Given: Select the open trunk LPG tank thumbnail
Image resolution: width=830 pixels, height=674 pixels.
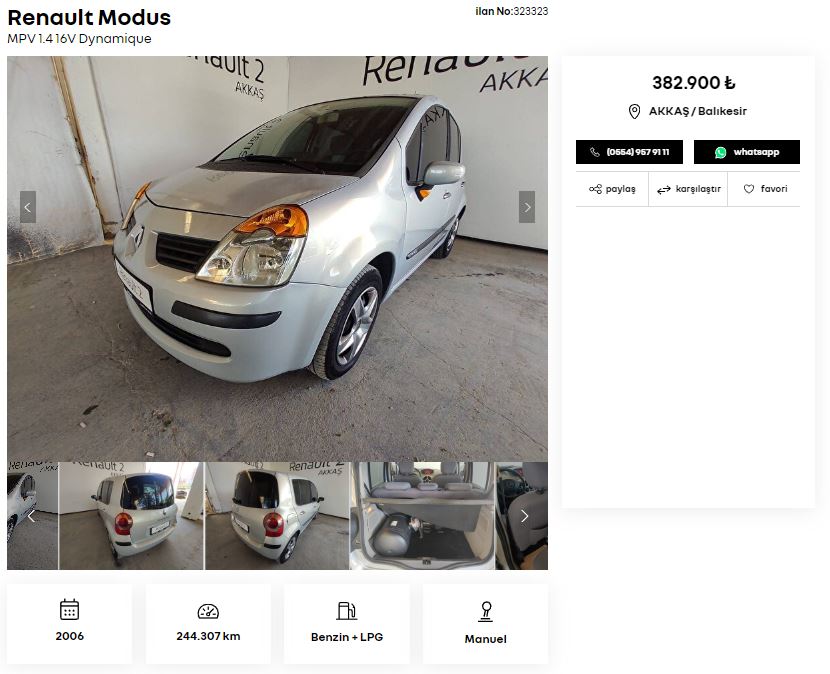Looking at the screenshot, I should click(x=422, y=516).
